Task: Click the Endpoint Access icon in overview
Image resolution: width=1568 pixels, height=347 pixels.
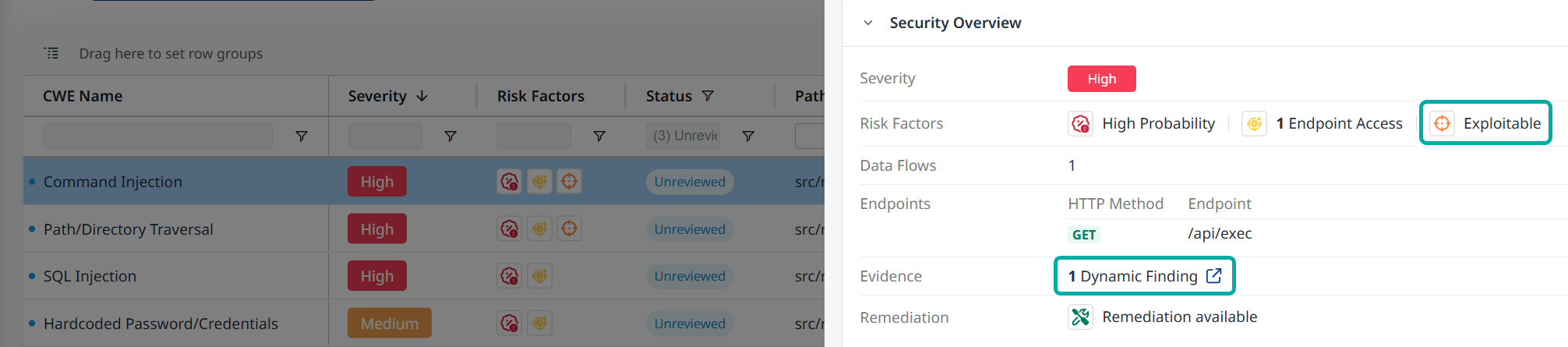Action: click(1254, 123)
